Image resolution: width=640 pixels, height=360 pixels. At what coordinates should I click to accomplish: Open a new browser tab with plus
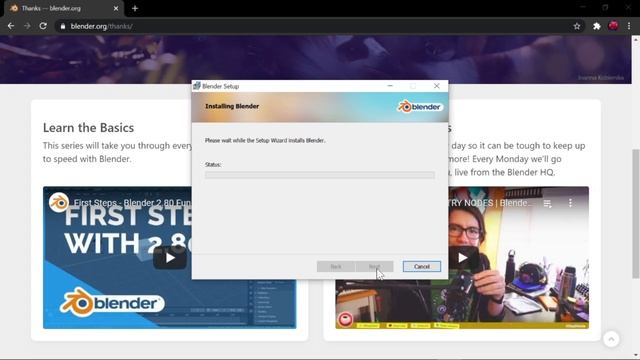135,8
